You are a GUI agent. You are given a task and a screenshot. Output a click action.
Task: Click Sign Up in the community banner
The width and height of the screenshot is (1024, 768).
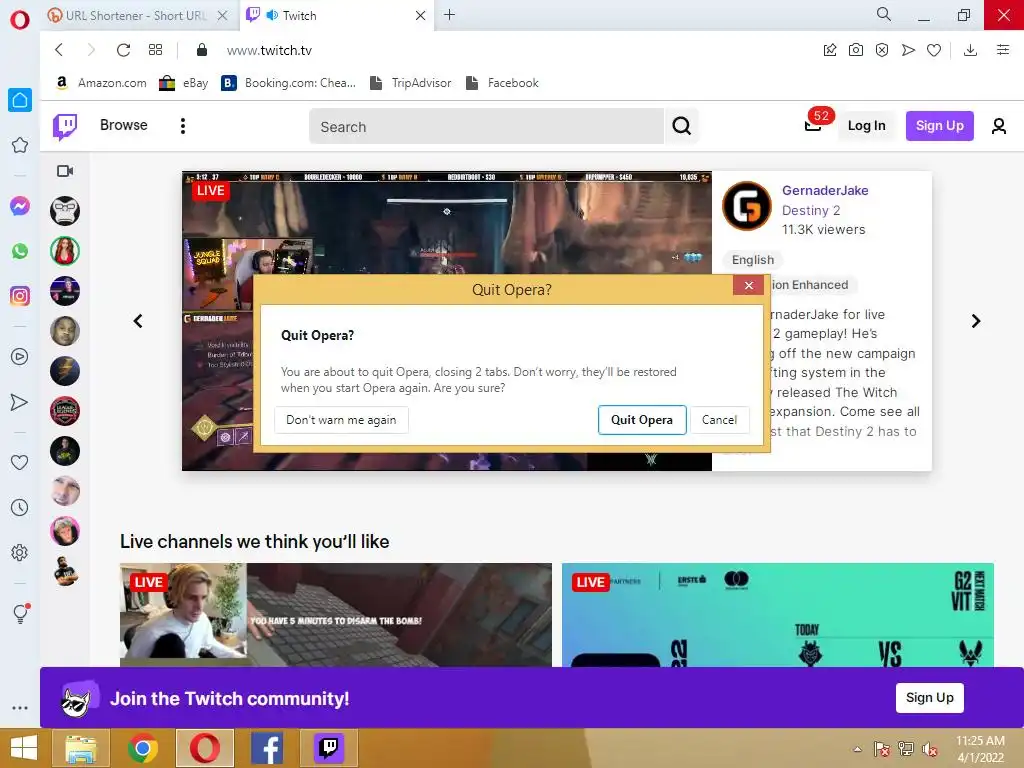[x=929, y=697]
